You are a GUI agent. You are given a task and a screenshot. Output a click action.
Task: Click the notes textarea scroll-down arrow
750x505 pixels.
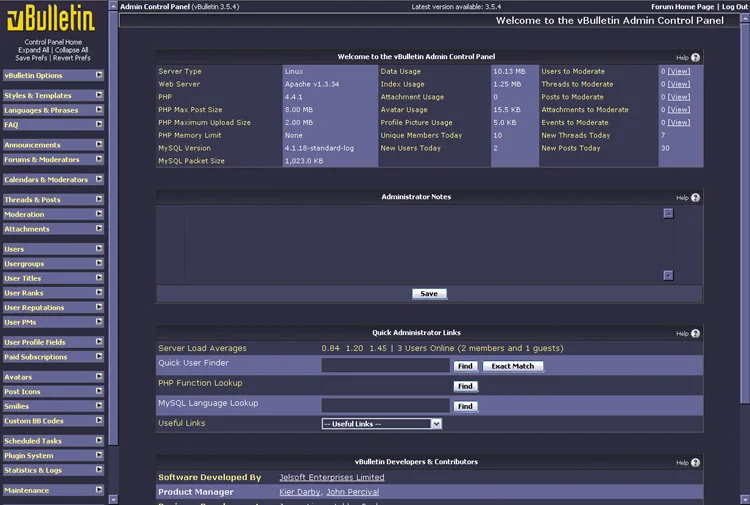click(x=668, y=275)
